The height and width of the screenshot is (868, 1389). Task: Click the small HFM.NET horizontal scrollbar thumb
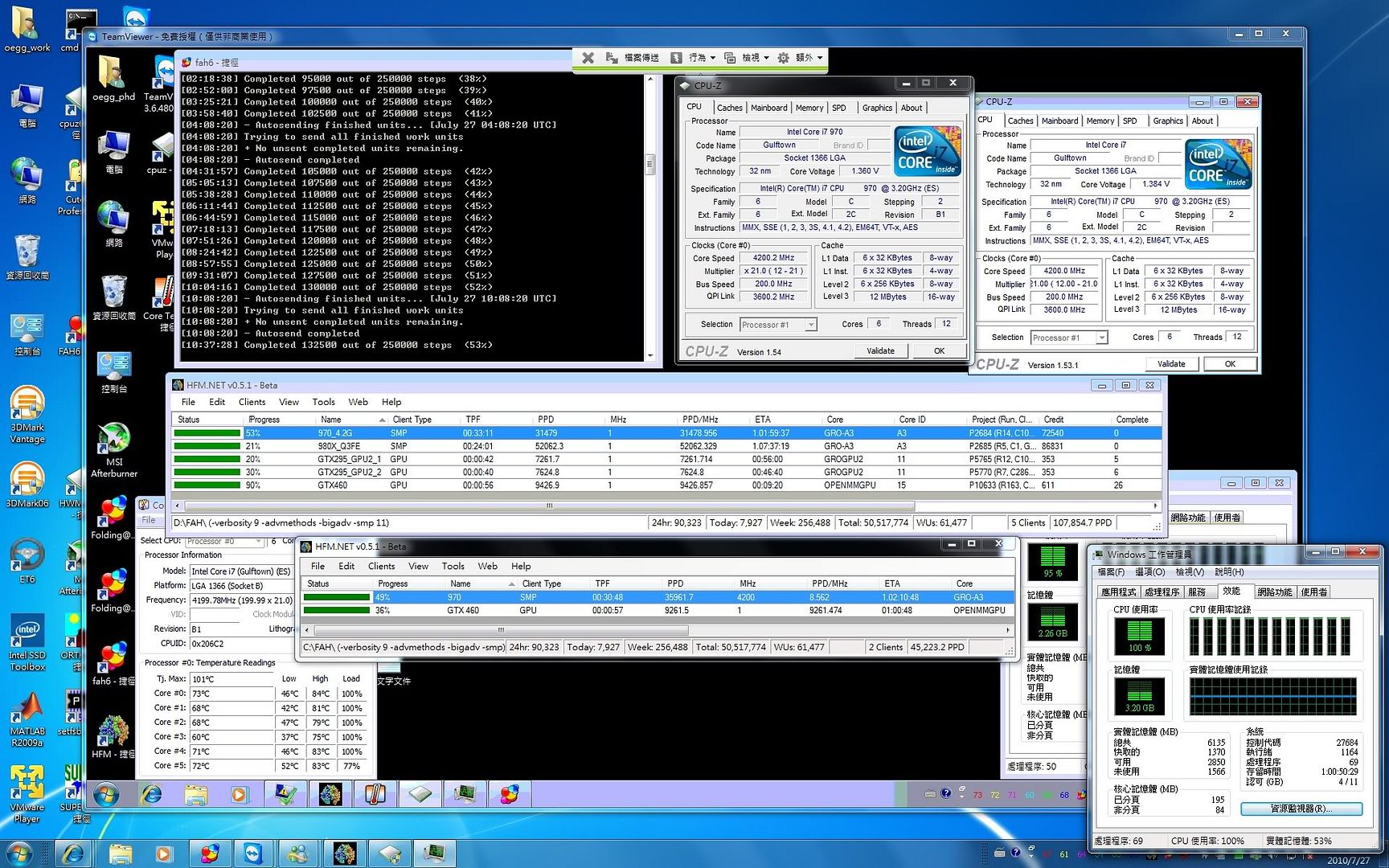click(500, 630)
